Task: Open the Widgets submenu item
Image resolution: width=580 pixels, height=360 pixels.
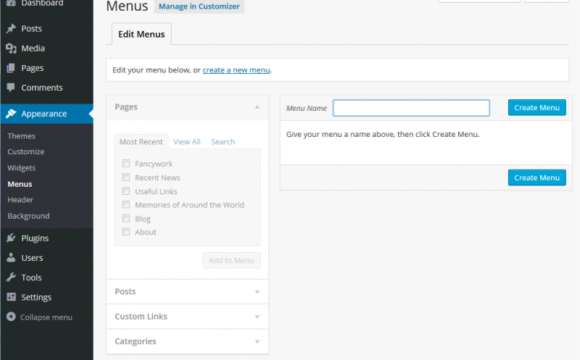Action: click(x=21, y=168)
